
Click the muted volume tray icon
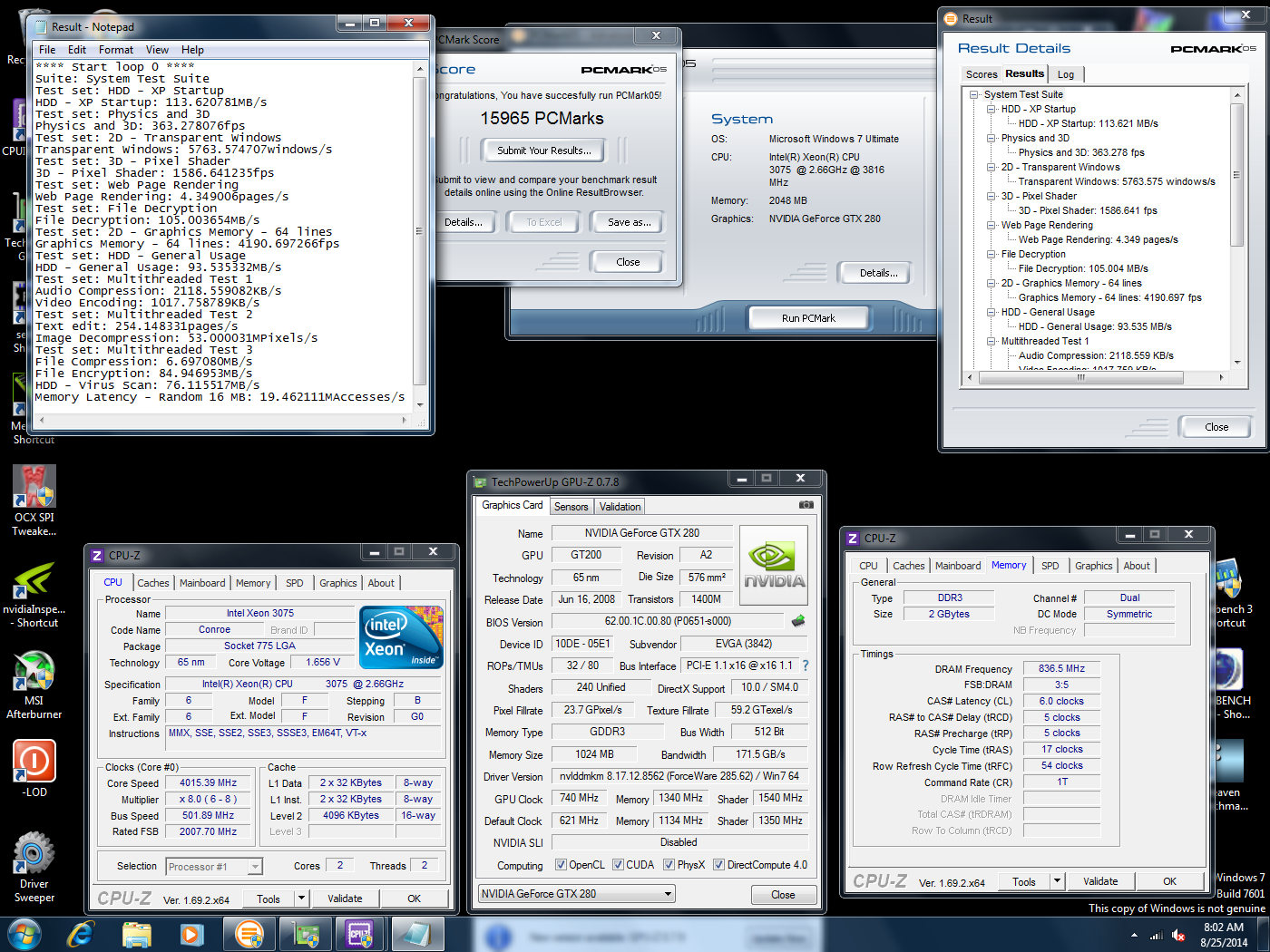[1178, 935]
